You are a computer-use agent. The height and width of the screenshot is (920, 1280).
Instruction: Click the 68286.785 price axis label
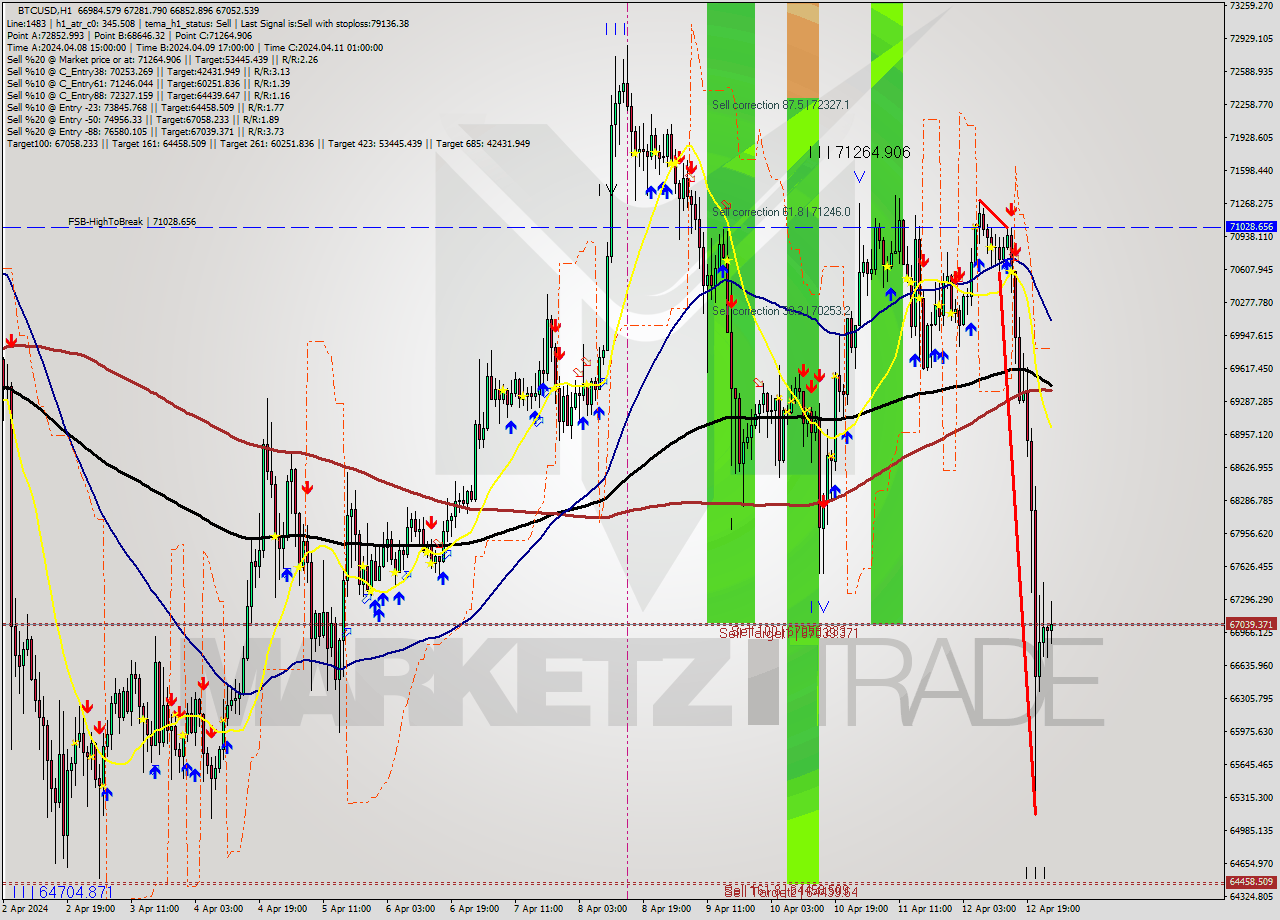[x=1253, y=500]
